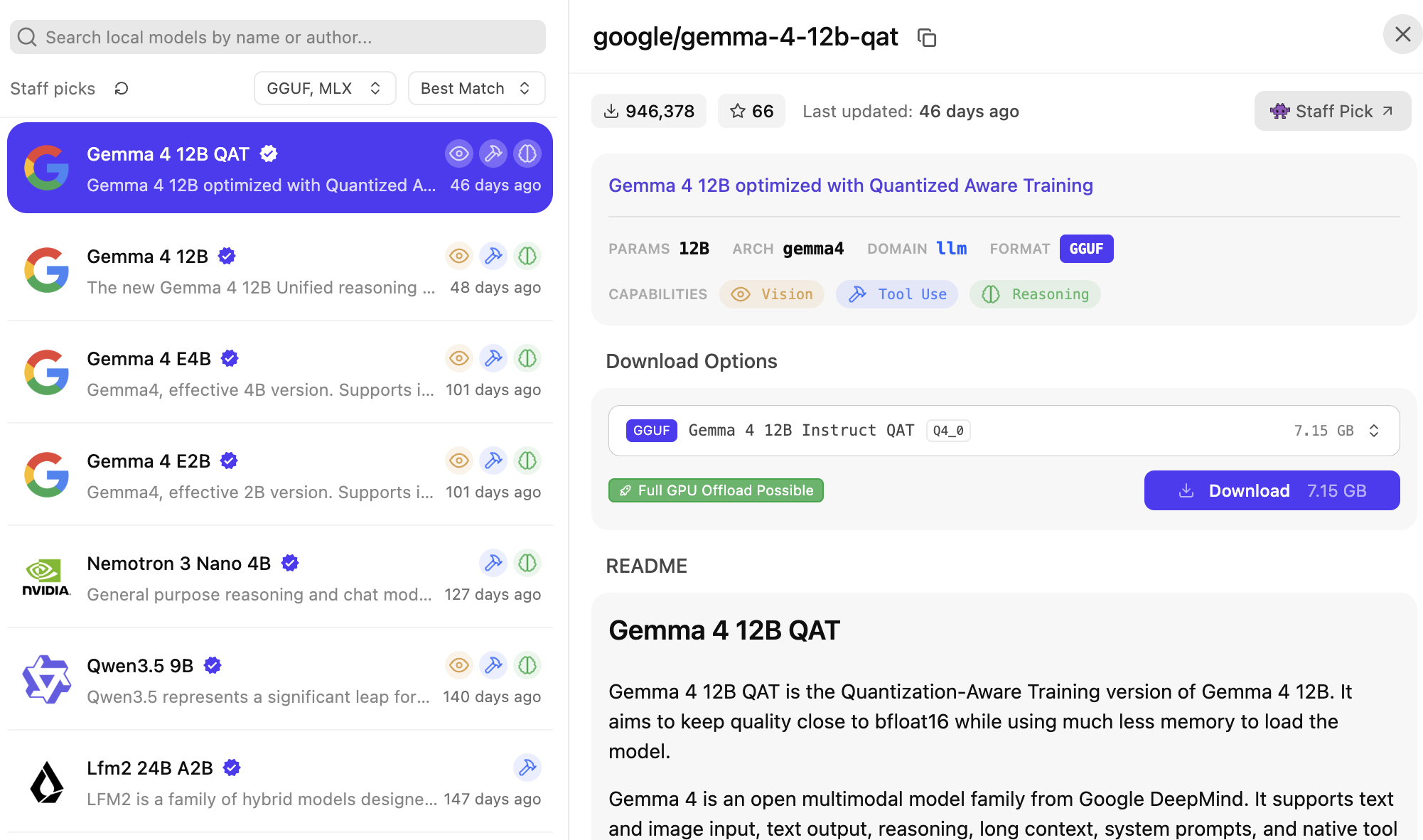The image size is (1423, 840).
Task: Click the Google logo of Gemma 4 E4B
Action: pos(46,372)
